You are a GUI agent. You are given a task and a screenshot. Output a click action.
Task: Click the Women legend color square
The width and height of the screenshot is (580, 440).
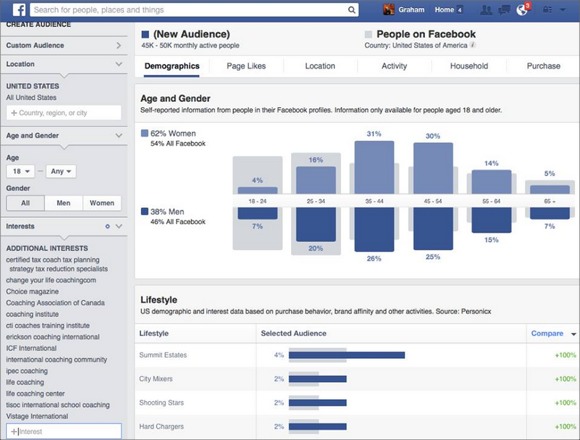point(145,133)
